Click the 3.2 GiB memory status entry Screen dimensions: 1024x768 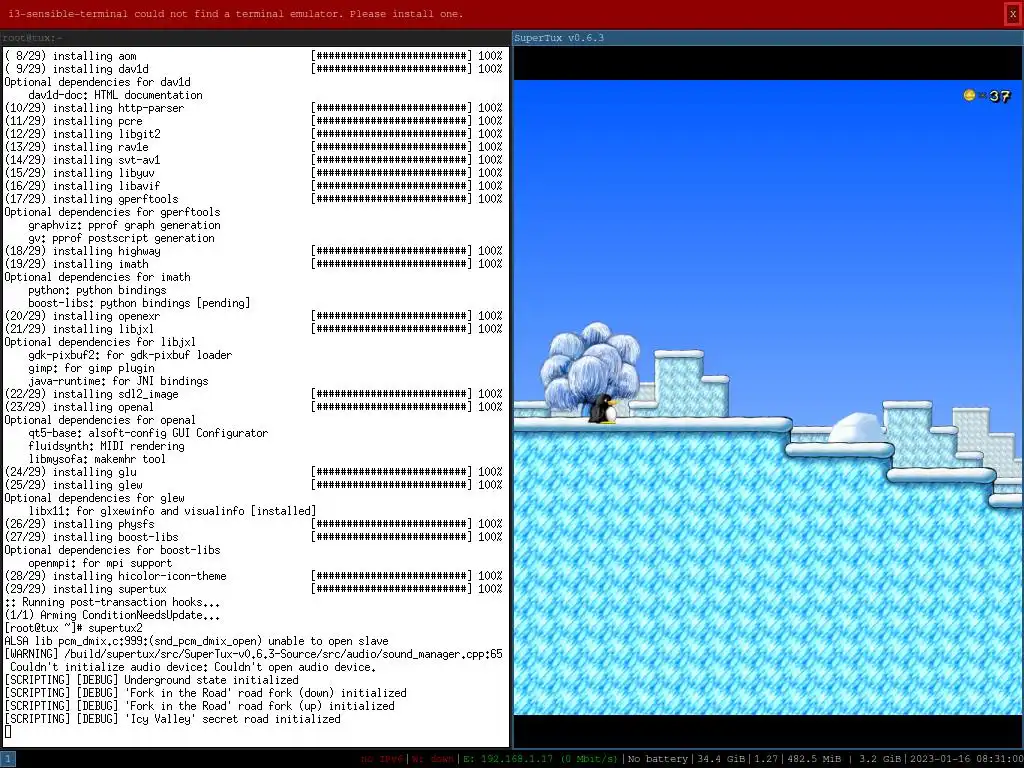point(880,759)
